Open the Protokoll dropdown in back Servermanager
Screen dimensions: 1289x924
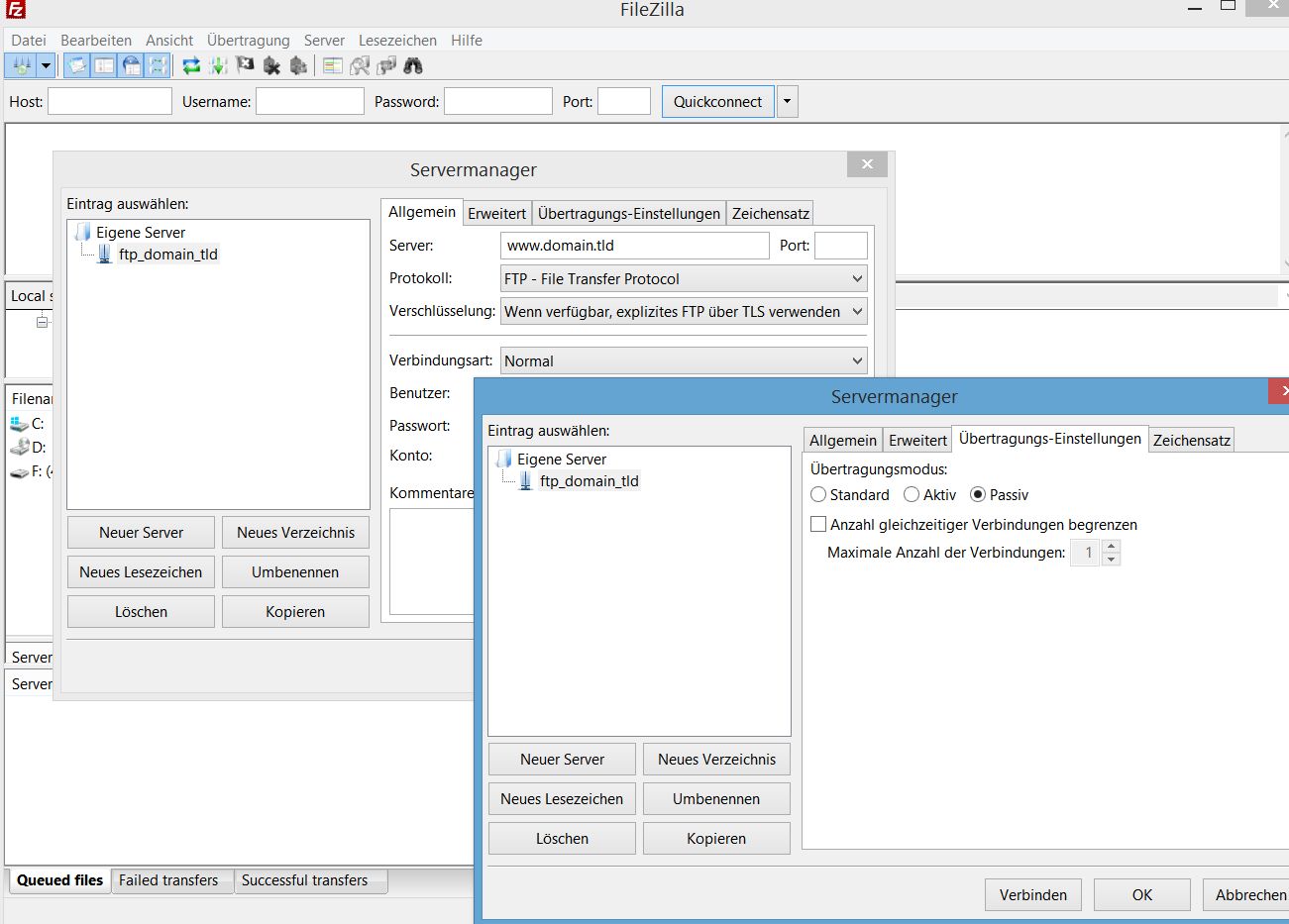[684, 279]
